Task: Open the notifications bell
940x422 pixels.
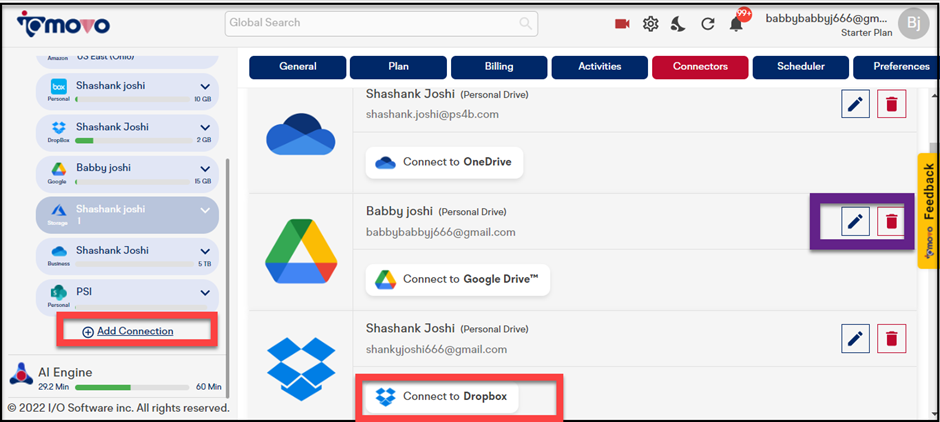Action: click(736, 24)
